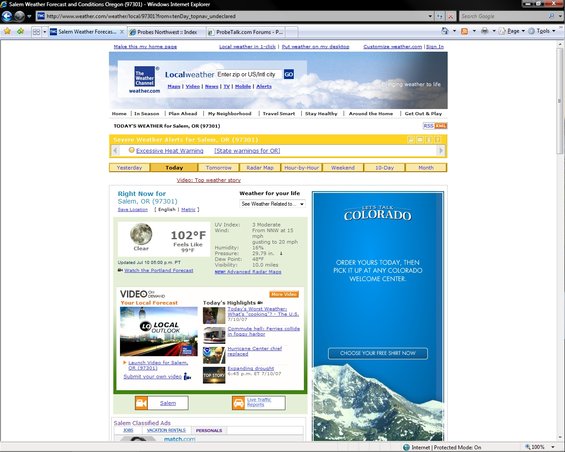Click the Print toolbar icon

[485, 31]
